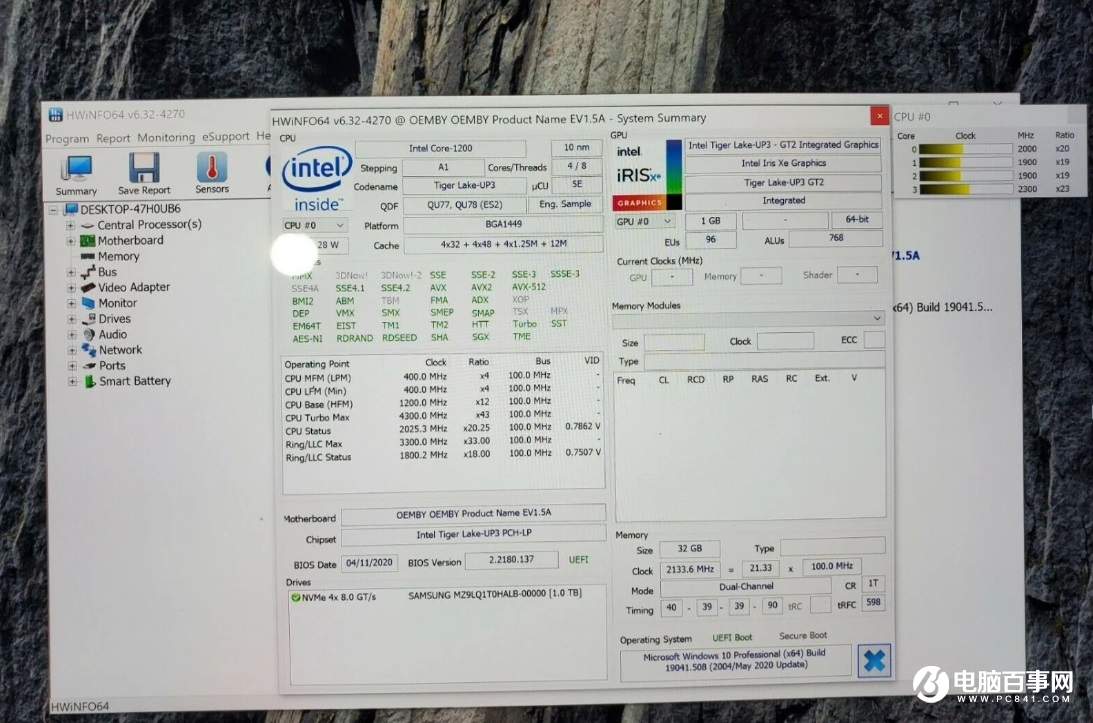Click the blue X close icon at bottom right
The image size is (1093, 723).
[874, 661]
